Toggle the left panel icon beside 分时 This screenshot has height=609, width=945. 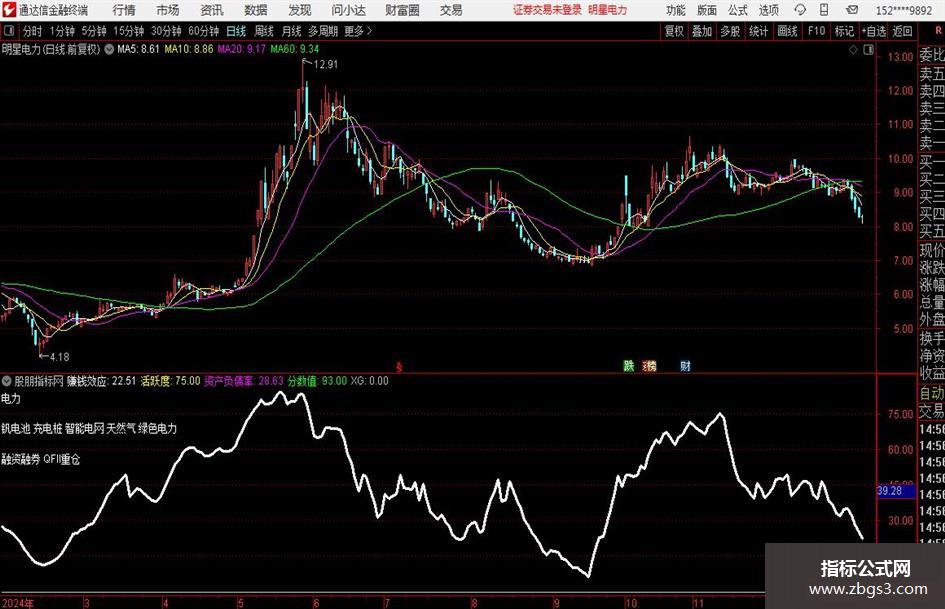pyautogui.click(x=9, y=31)
